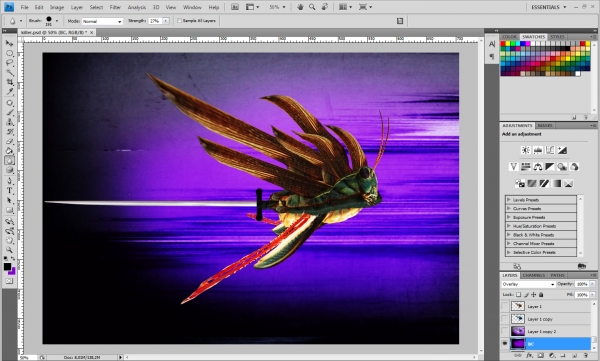
Task: Add a Photo Filter adjustment
Action: coord(562,167)
